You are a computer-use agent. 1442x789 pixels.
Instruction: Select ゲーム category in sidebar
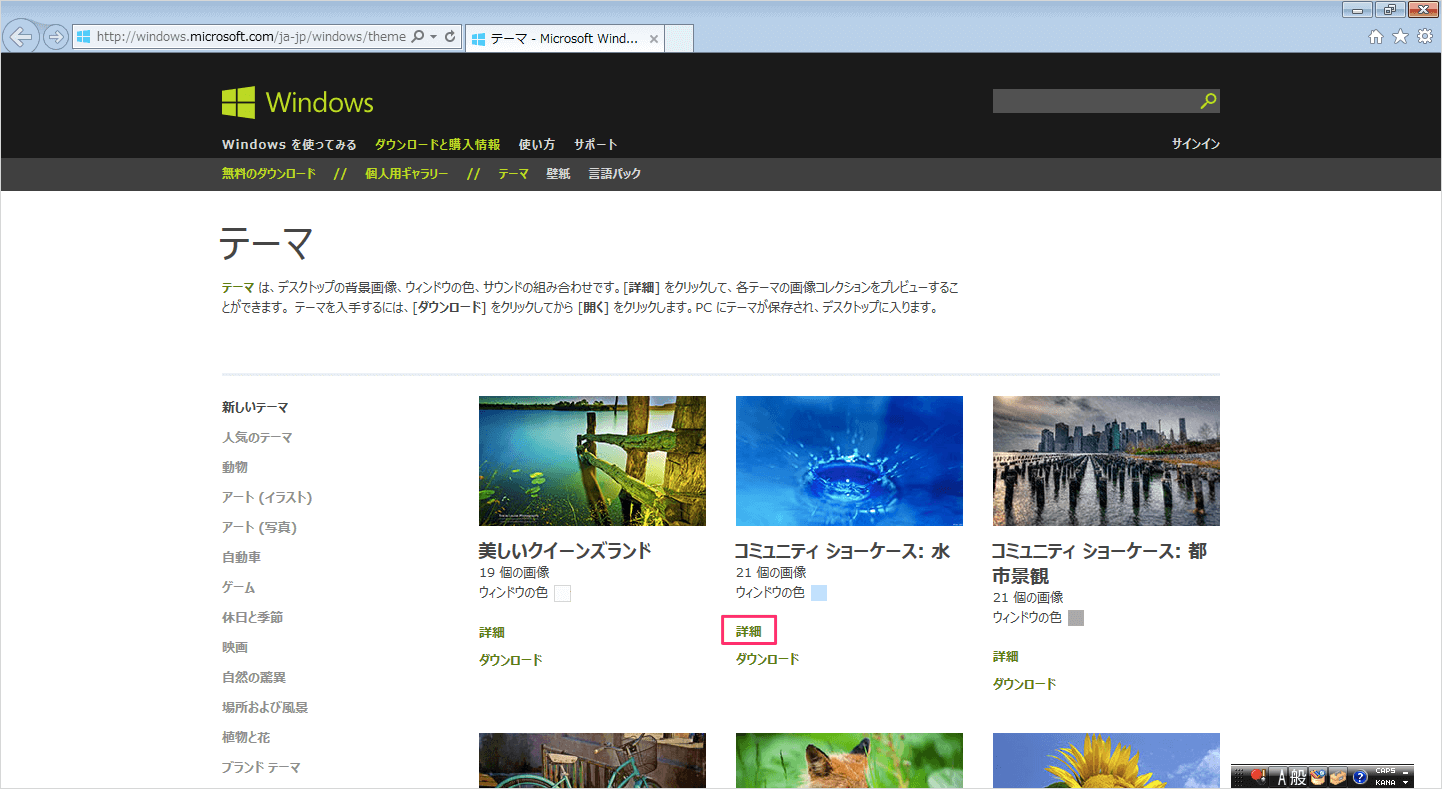(x=239, y=588)
